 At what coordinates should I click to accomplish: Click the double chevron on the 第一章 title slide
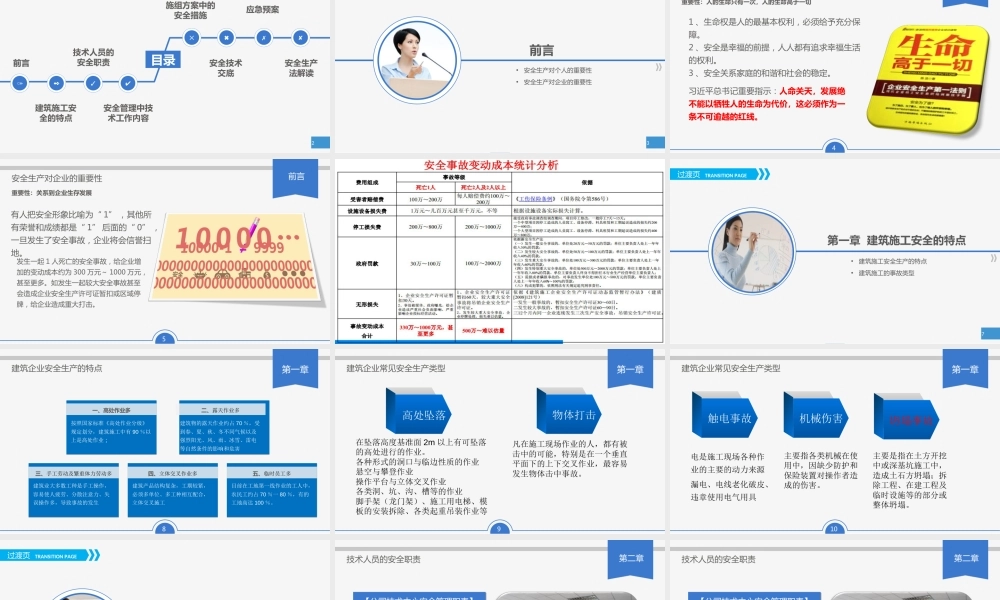tap(993, 258)
